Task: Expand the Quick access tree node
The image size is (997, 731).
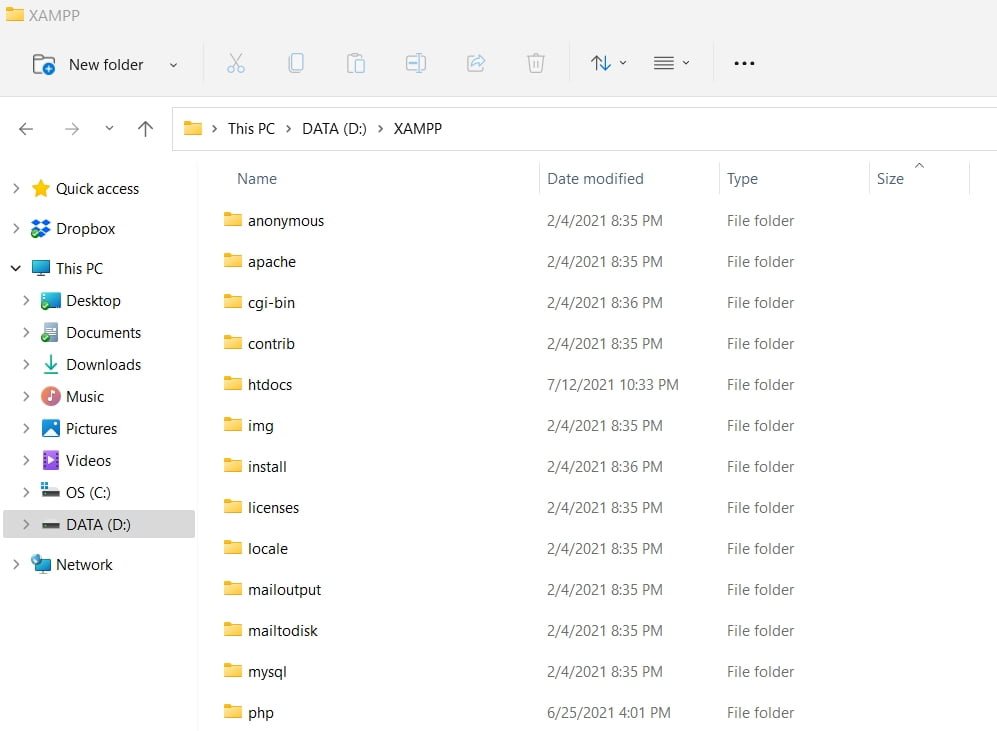Action: tap(17, 189)
